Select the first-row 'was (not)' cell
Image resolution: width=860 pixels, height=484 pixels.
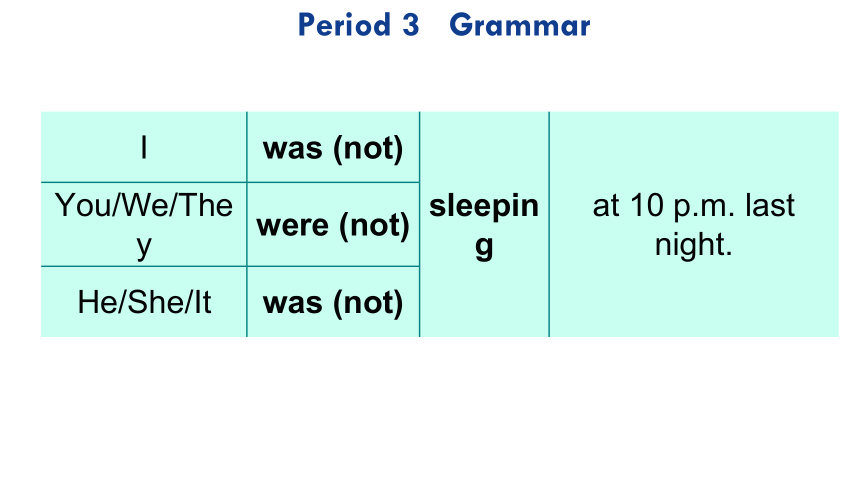[x=333, y=147]
